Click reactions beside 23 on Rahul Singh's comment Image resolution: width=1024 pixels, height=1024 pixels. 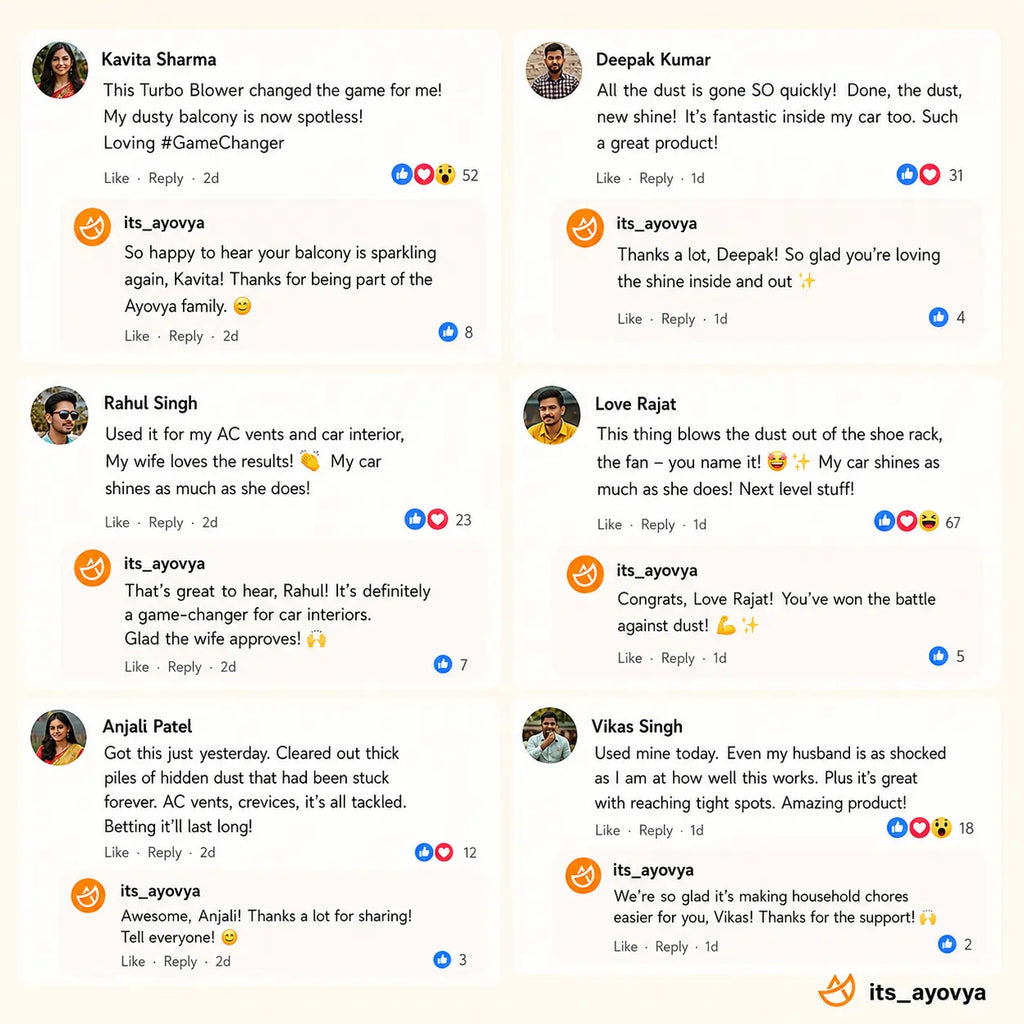[426, 519]
